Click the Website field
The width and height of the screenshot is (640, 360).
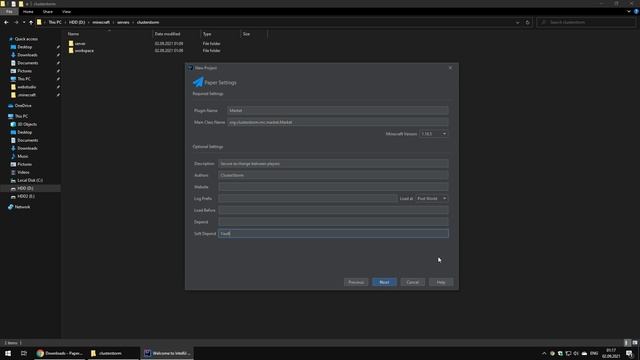coord(333,187)
